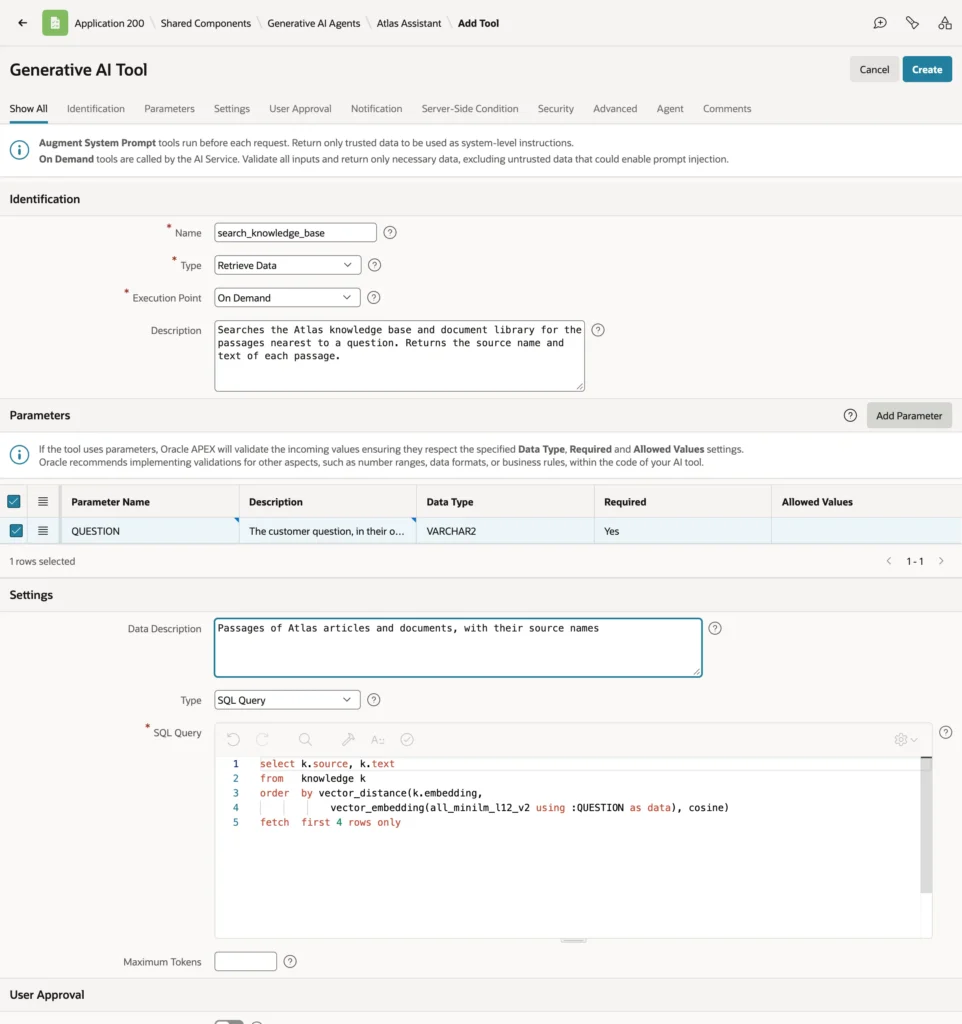Switch to the User Approval tab
The height and width of the screenshot is (1024, 962).
300,108
